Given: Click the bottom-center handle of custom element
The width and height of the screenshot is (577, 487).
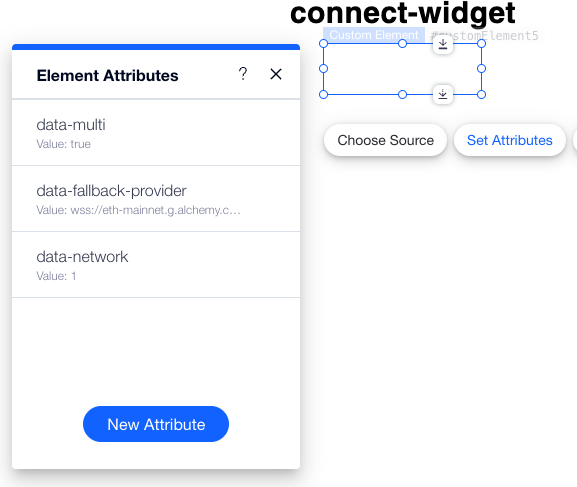Looking at the screenshot, I should 403,95.
